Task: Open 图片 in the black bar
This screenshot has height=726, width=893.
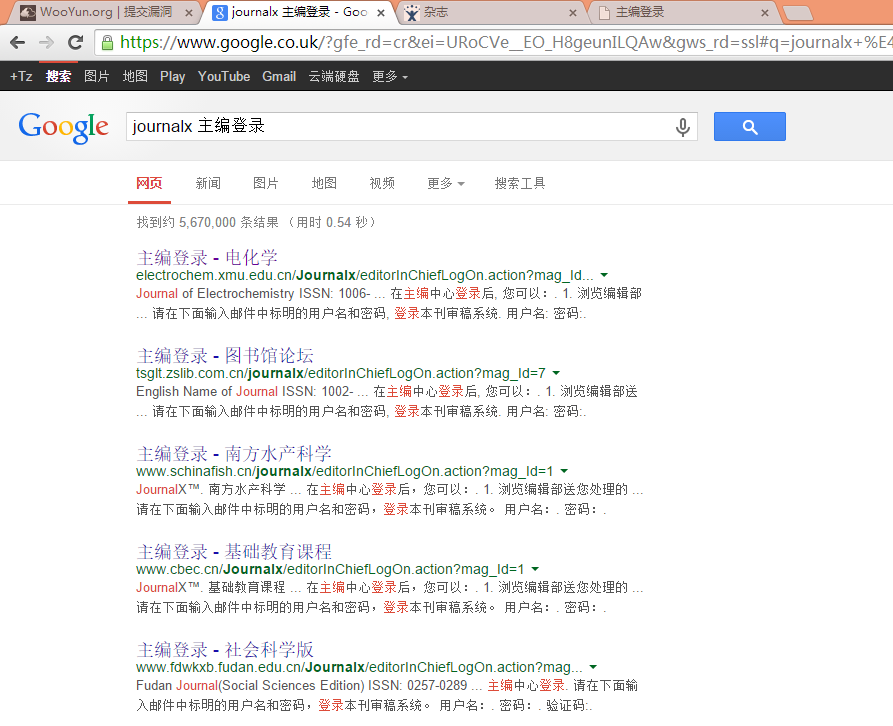Action: click(x=96, y=76)
